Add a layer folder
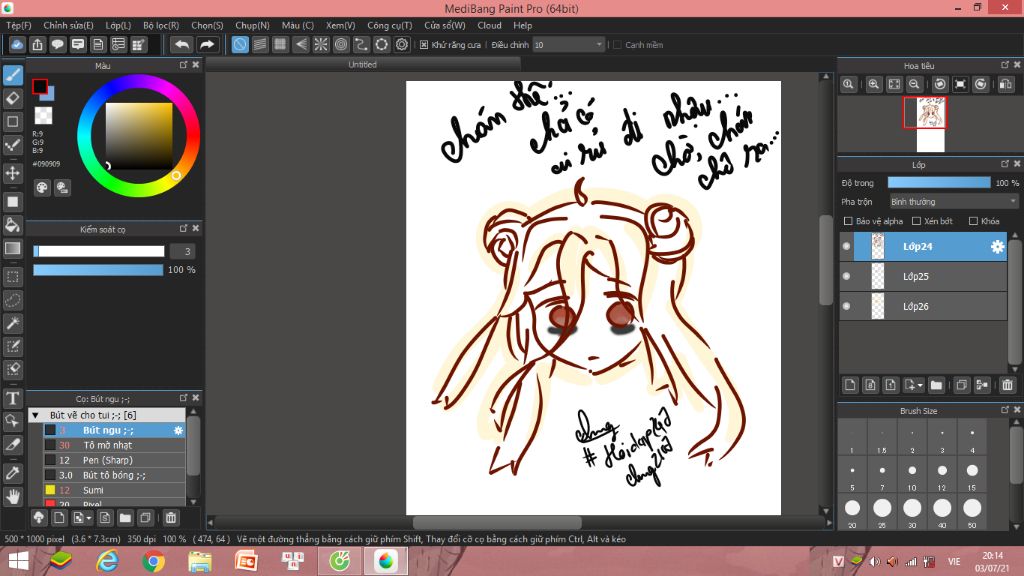1024x576 pixels. (x=936, y=385)
